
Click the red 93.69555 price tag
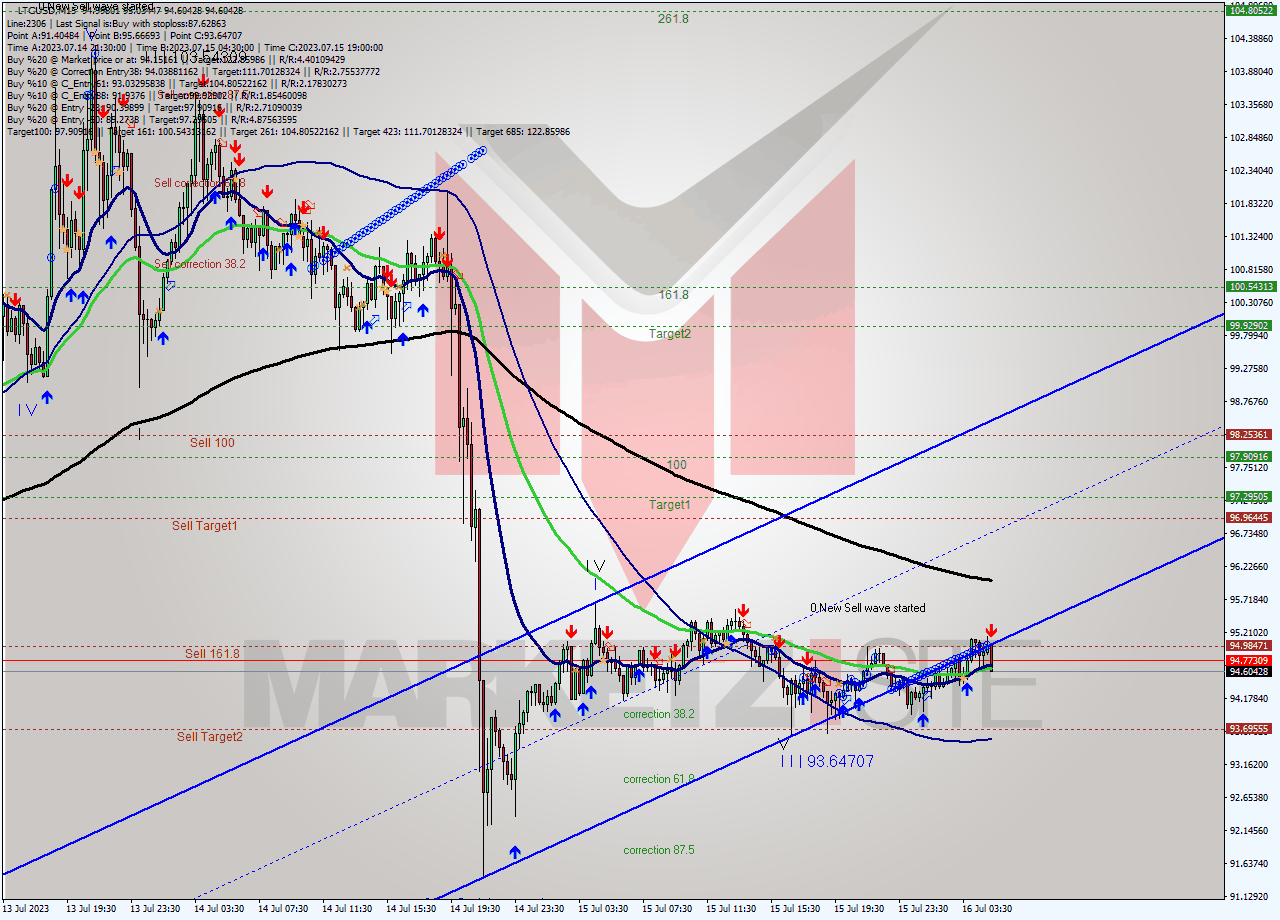[1250, 729]
